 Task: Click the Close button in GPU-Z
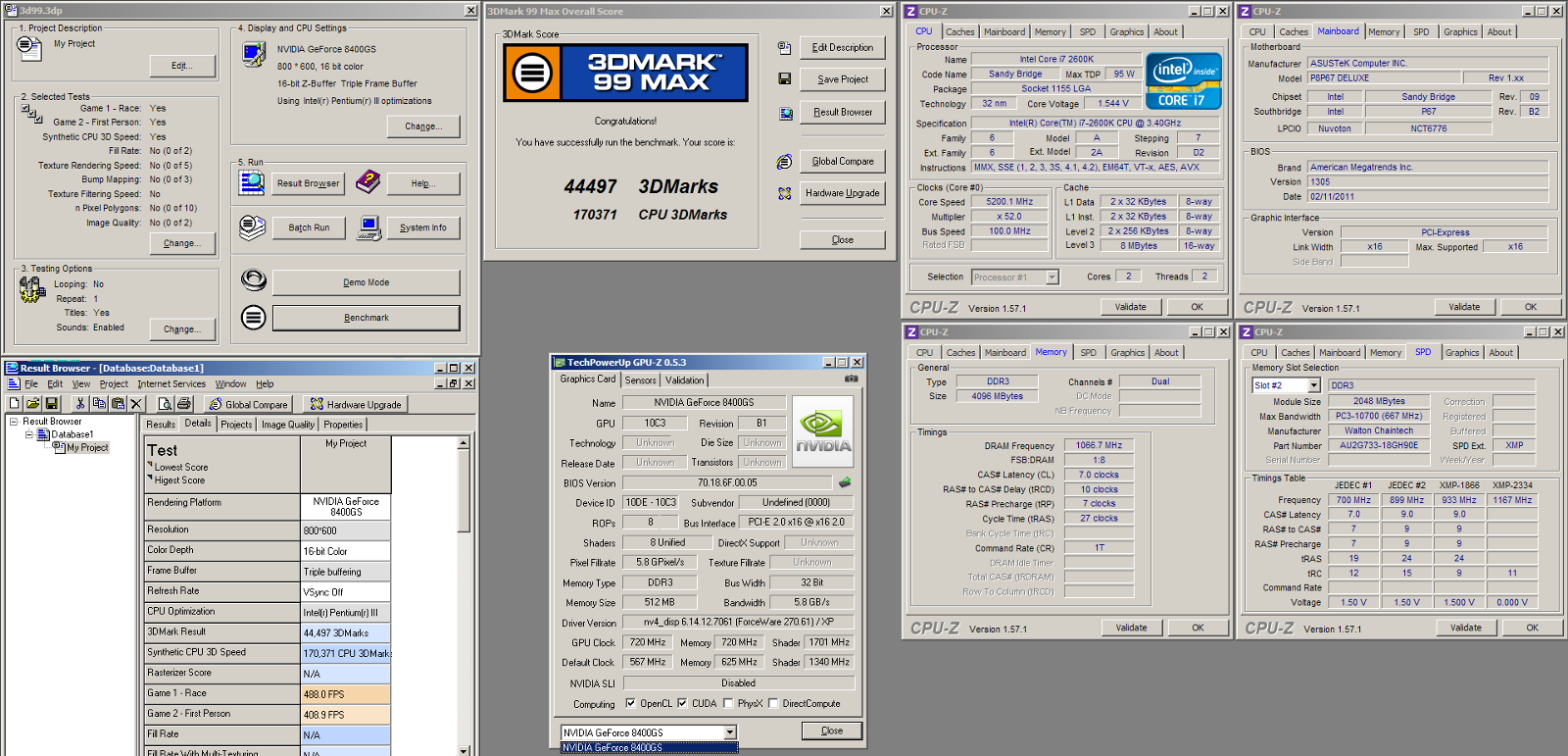[832, 731]
